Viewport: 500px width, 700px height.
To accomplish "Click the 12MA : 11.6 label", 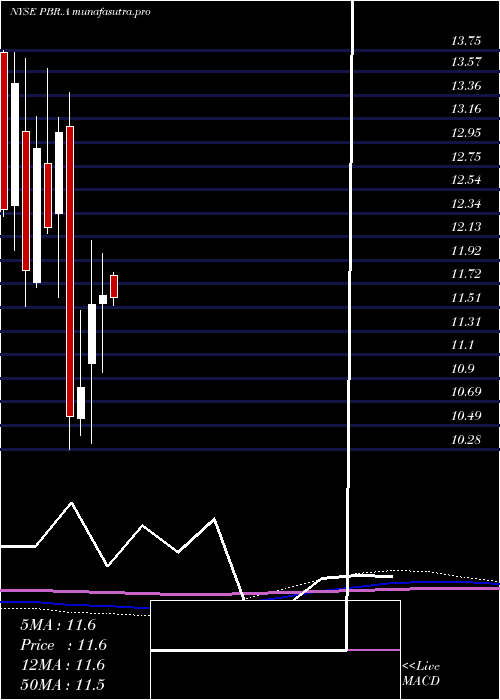I will [63, 665].
